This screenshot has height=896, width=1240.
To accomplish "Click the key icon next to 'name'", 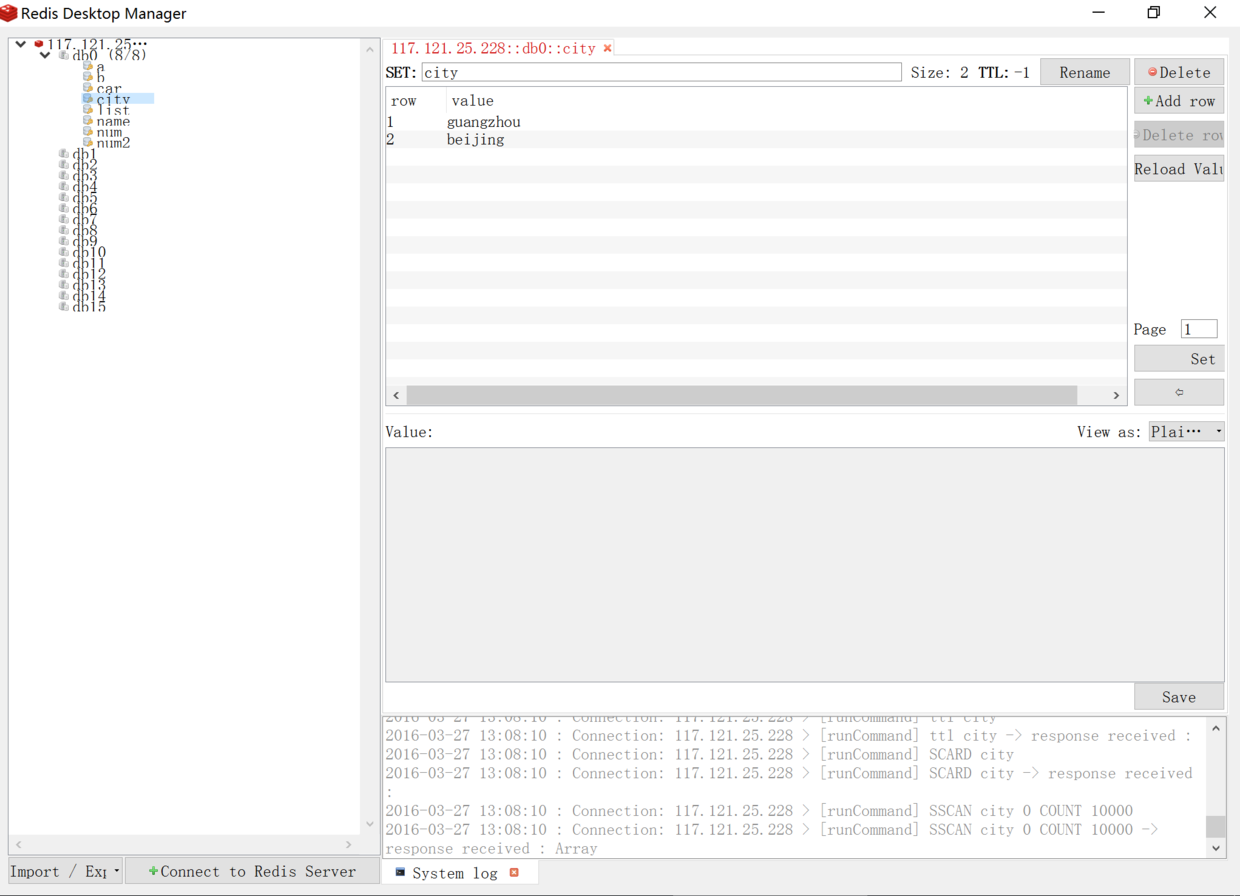I will click(88, 121).
